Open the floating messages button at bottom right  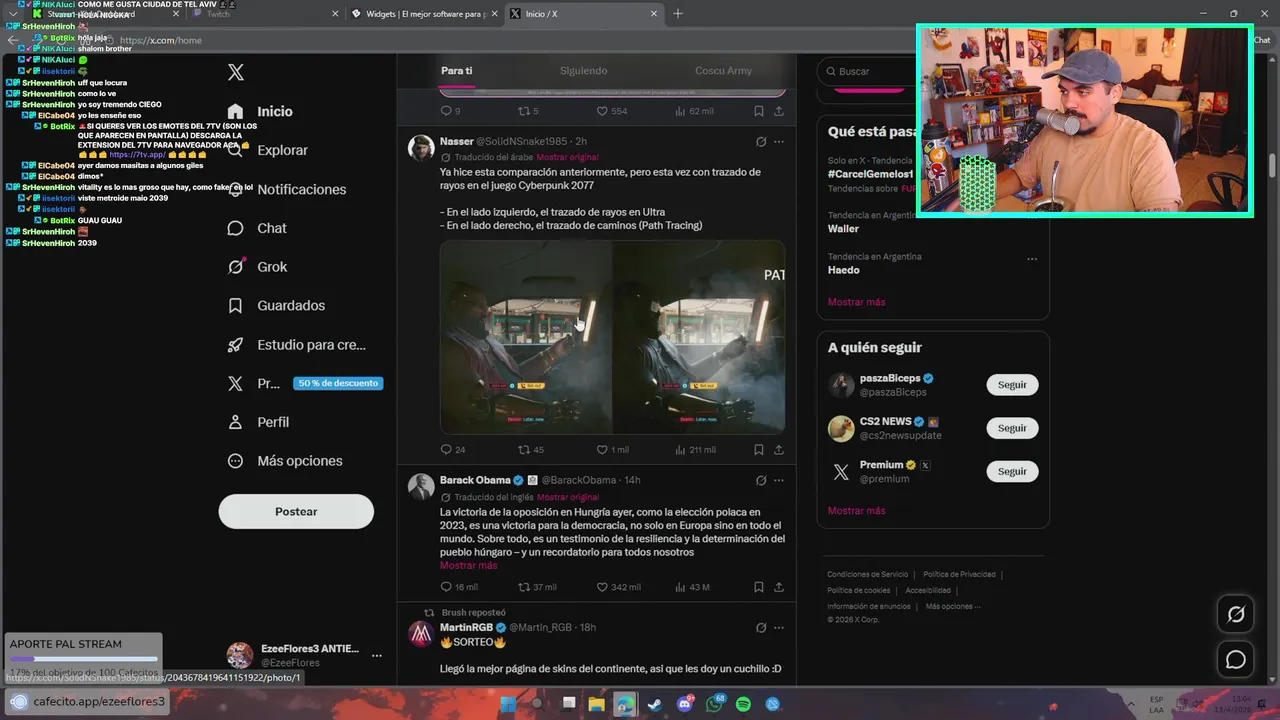[1236, 660]
